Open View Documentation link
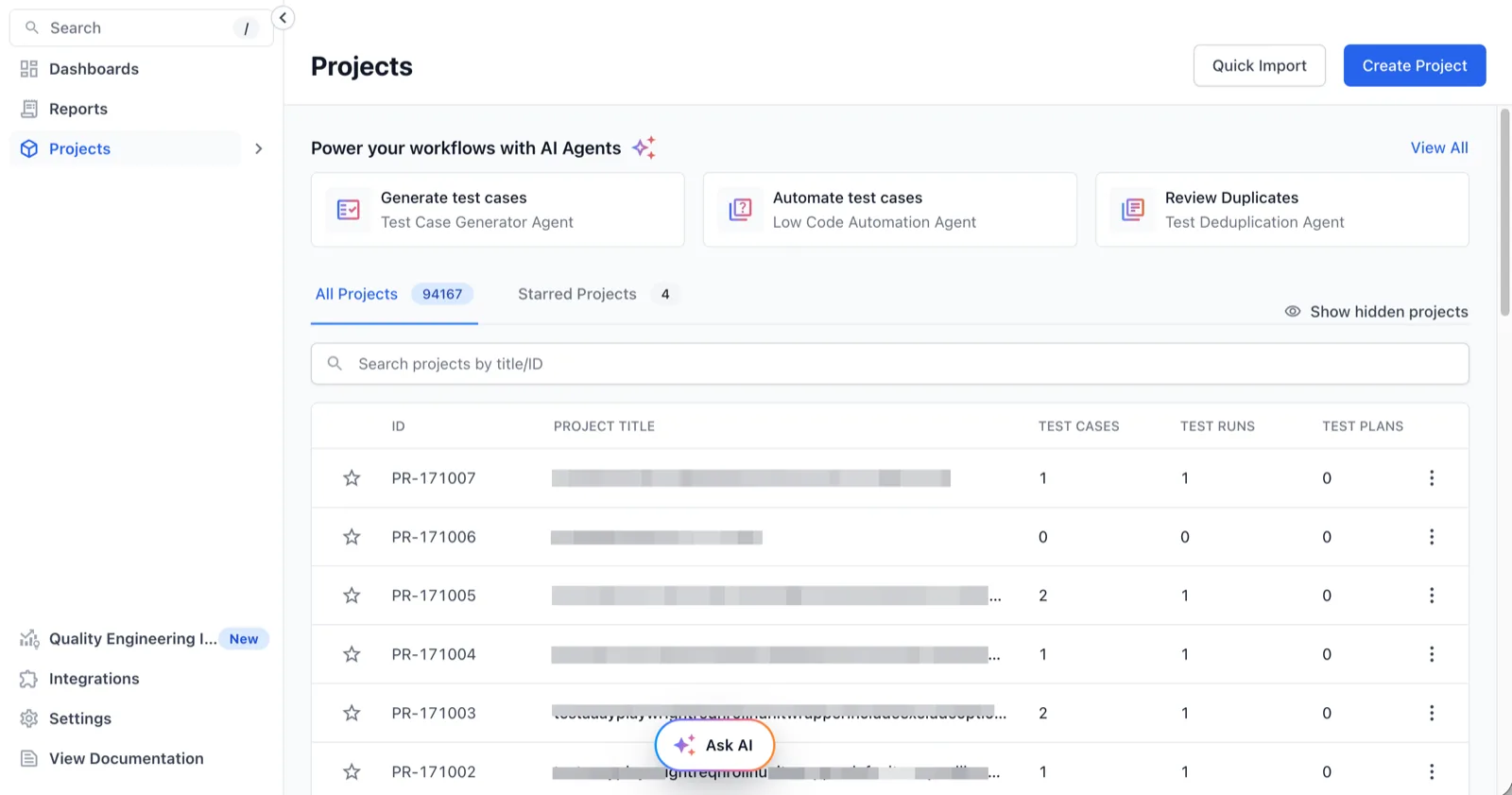Viewport: 1512px width, 795px height. [x=126, y=758]
